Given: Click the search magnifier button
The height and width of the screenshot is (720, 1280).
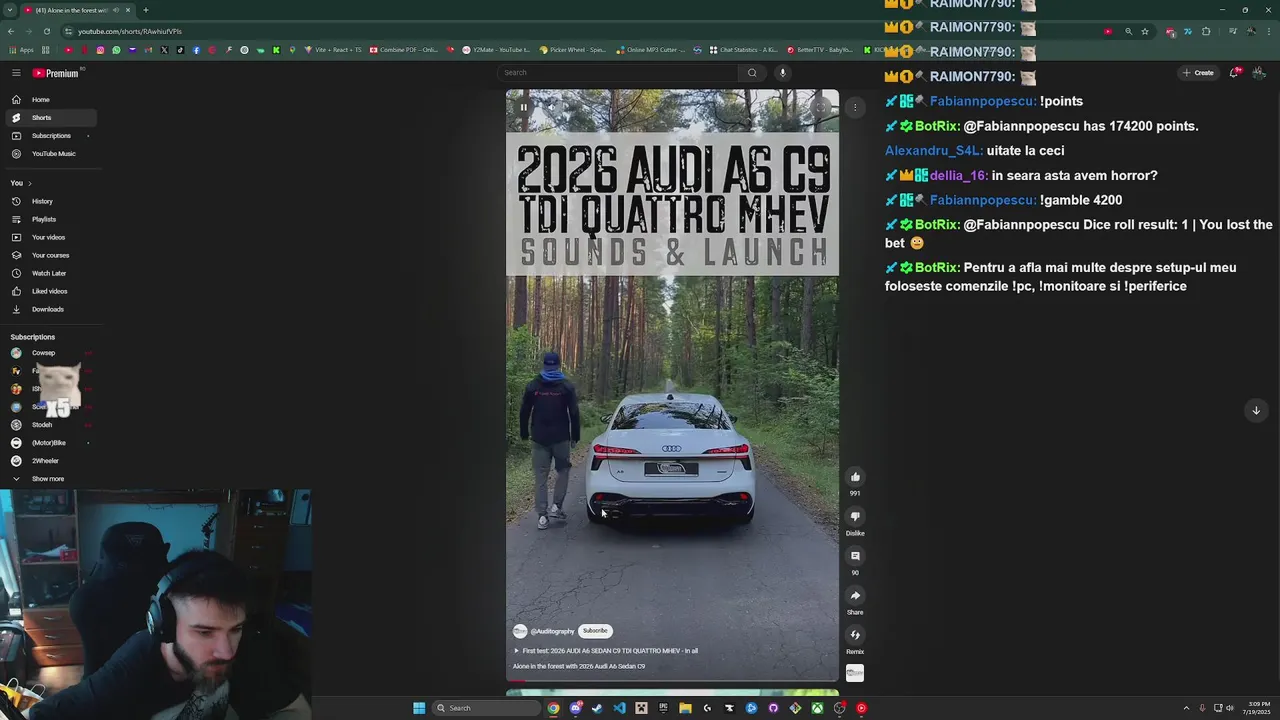Looking at the screenshot, I should click(752, 73).
